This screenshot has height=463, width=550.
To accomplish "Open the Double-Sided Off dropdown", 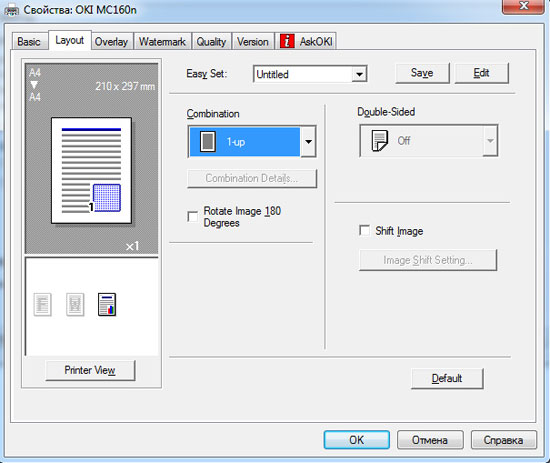I will point(428,141).
